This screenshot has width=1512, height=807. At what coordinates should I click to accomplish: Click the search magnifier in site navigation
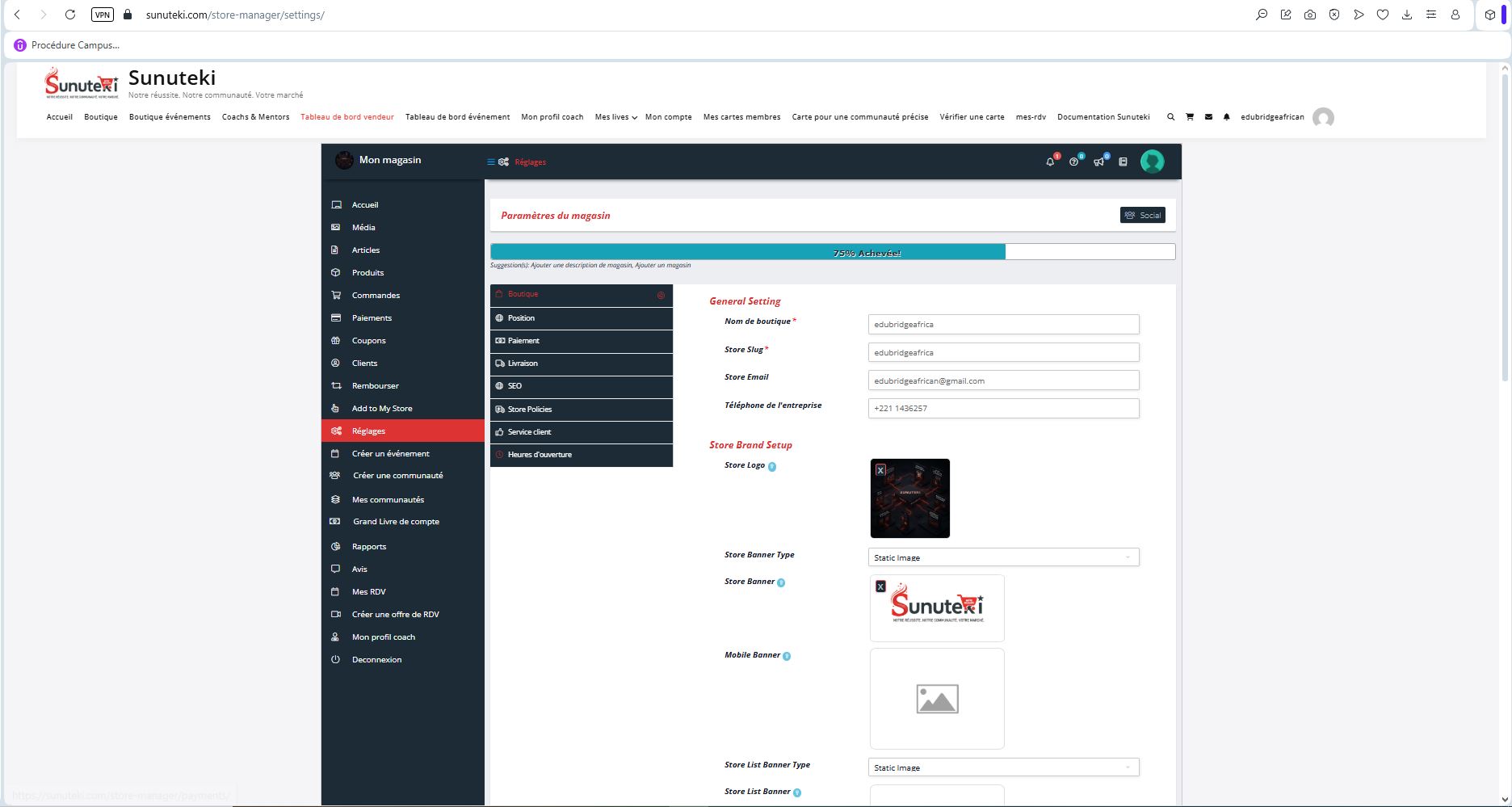tap(1170, 117)
